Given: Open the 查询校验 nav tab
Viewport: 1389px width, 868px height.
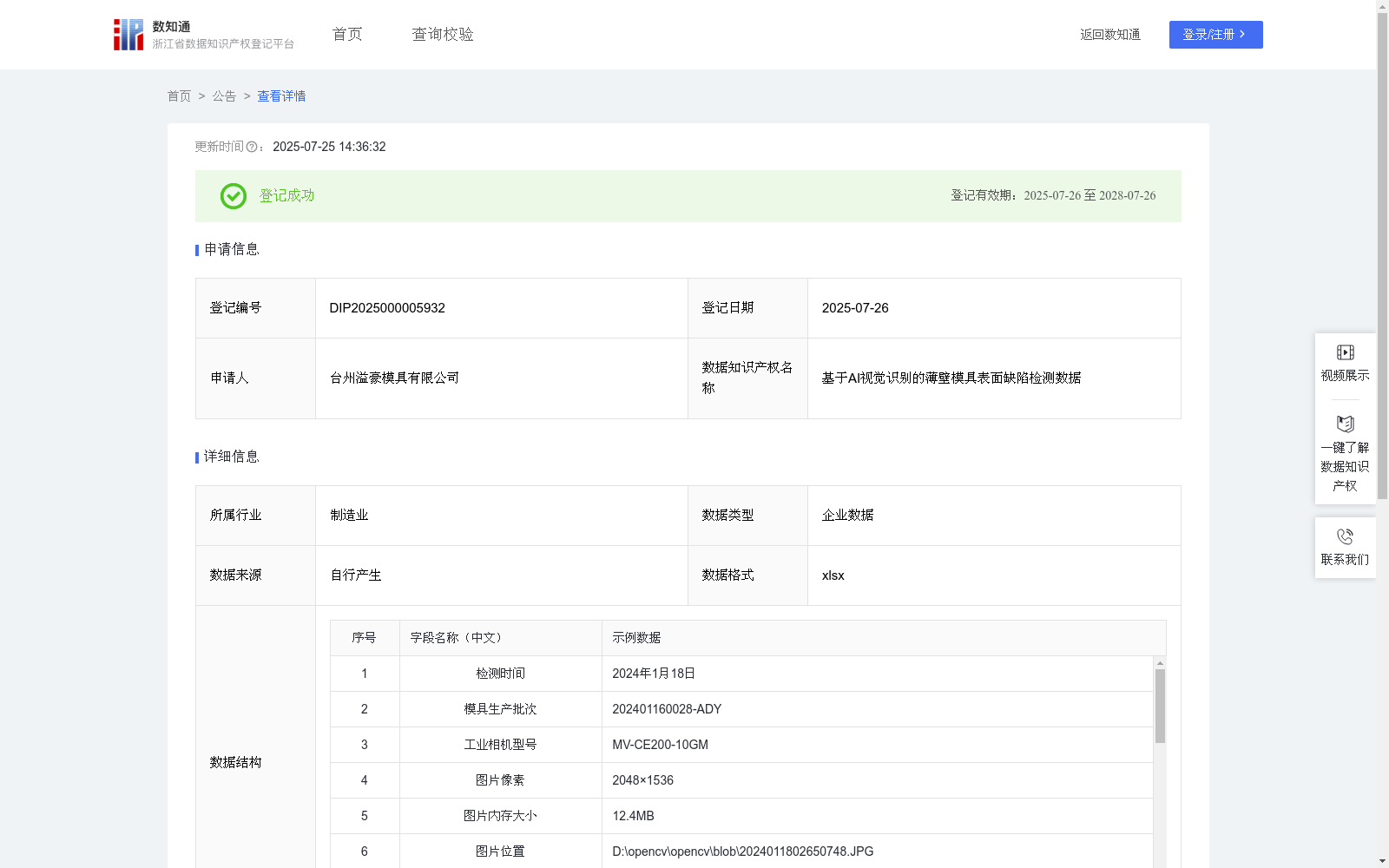Looking at the screenshot, I should 443,35.
